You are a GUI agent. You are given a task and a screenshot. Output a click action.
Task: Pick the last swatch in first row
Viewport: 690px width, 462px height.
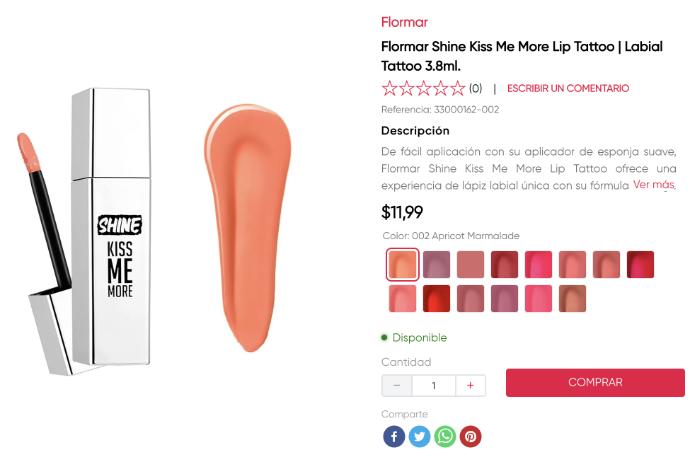click(640, 264)
